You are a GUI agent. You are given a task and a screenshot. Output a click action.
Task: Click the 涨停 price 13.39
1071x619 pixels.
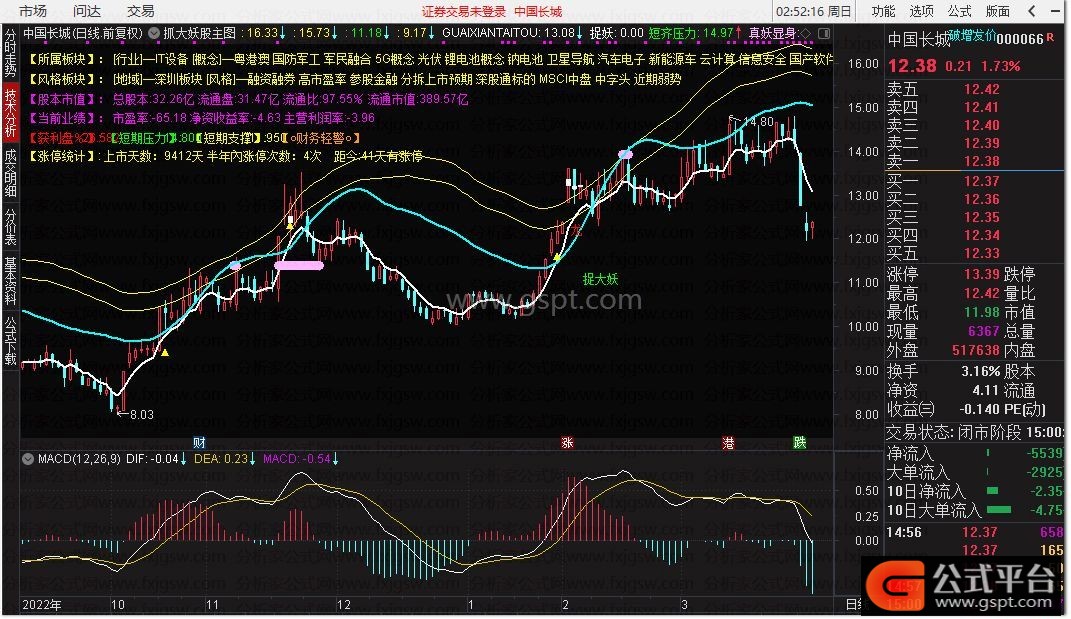[x=982, y=274]
